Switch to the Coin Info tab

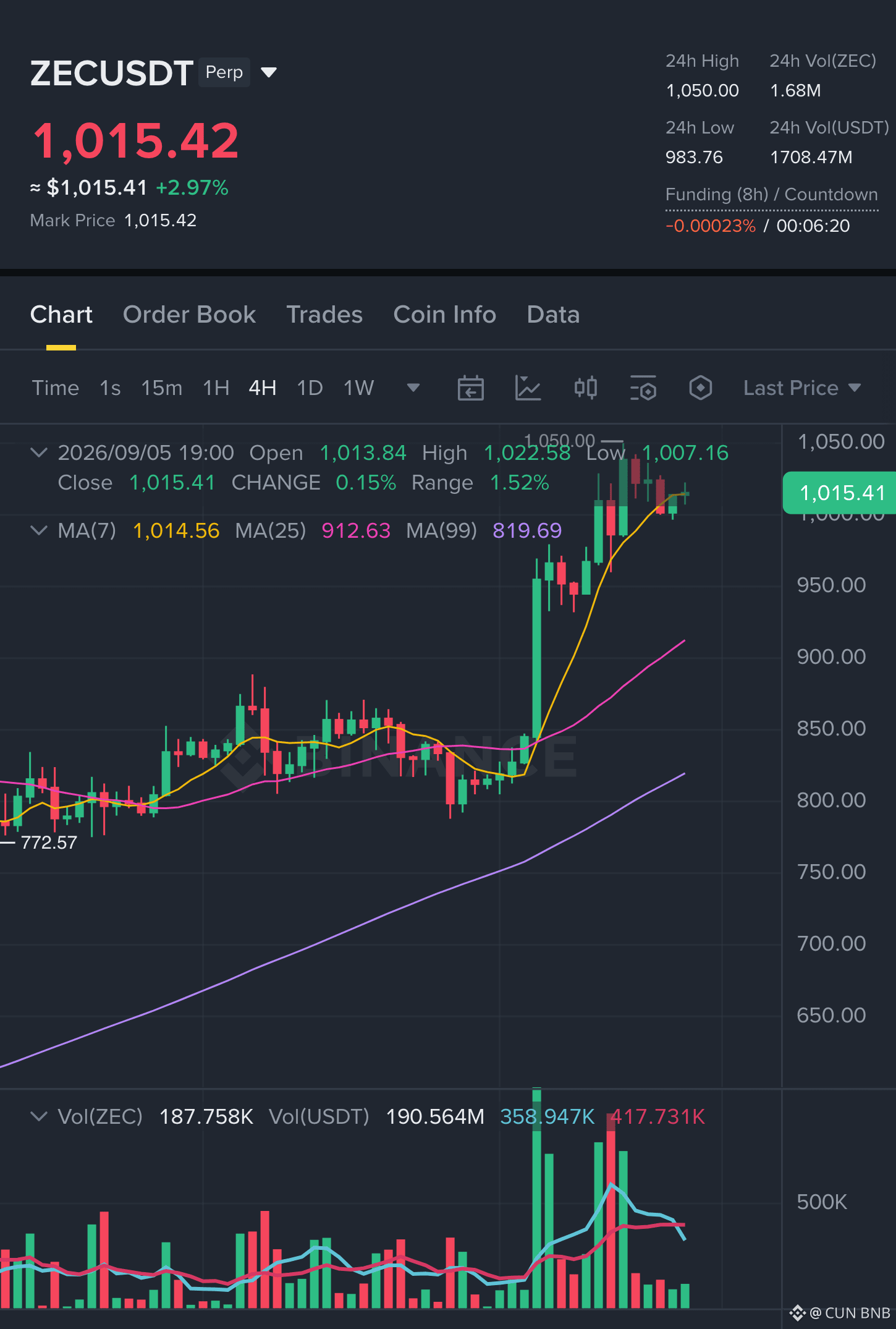click(444, 315)
